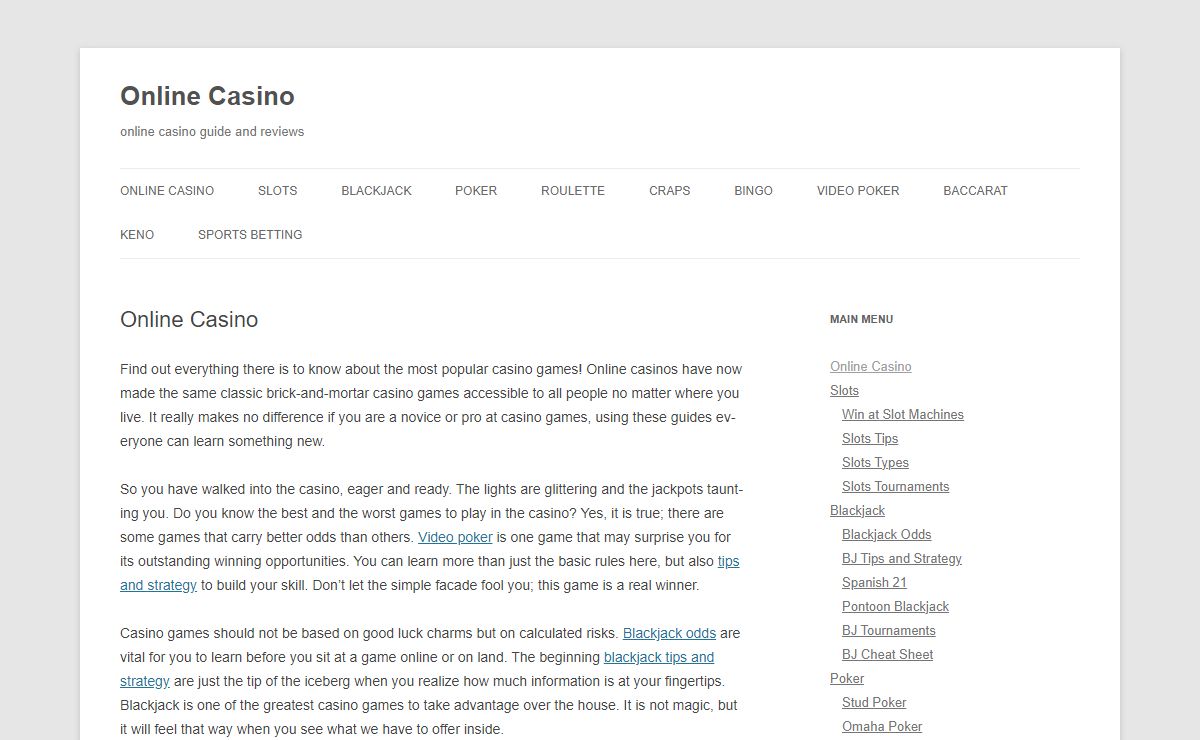Open Blackjack in the sidebar main menu
Image resolution: width=1200 pixels, height=740 pixels.
point(857,511)
